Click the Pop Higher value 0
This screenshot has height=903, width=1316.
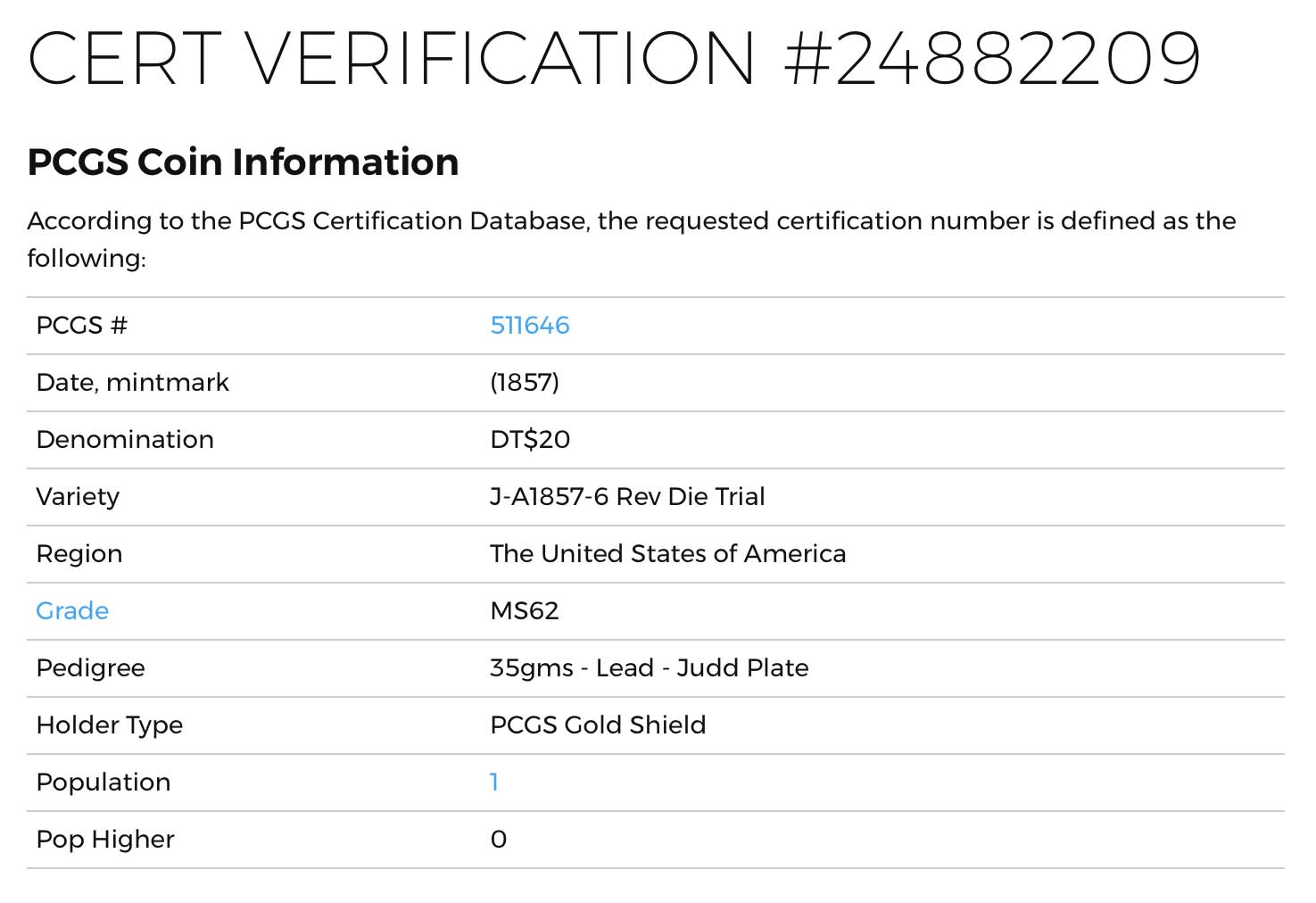pyautogui.click(x=499, y=840)
